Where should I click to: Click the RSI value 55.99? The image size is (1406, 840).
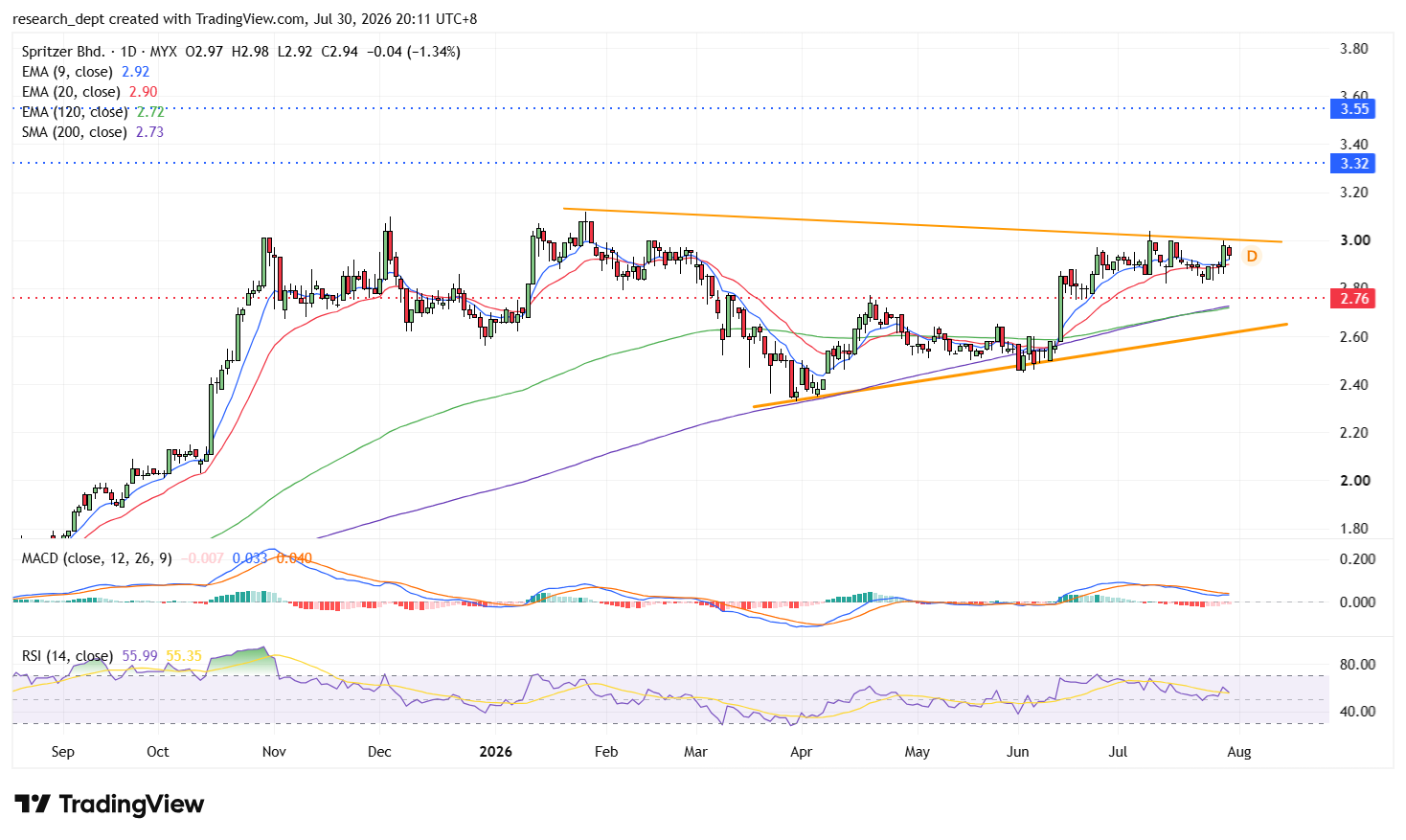coord(140,656)
